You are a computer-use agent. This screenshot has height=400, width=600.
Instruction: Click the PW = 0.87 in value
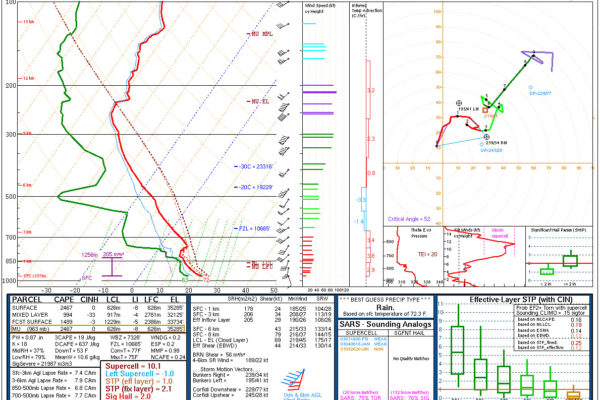(26, 338)
